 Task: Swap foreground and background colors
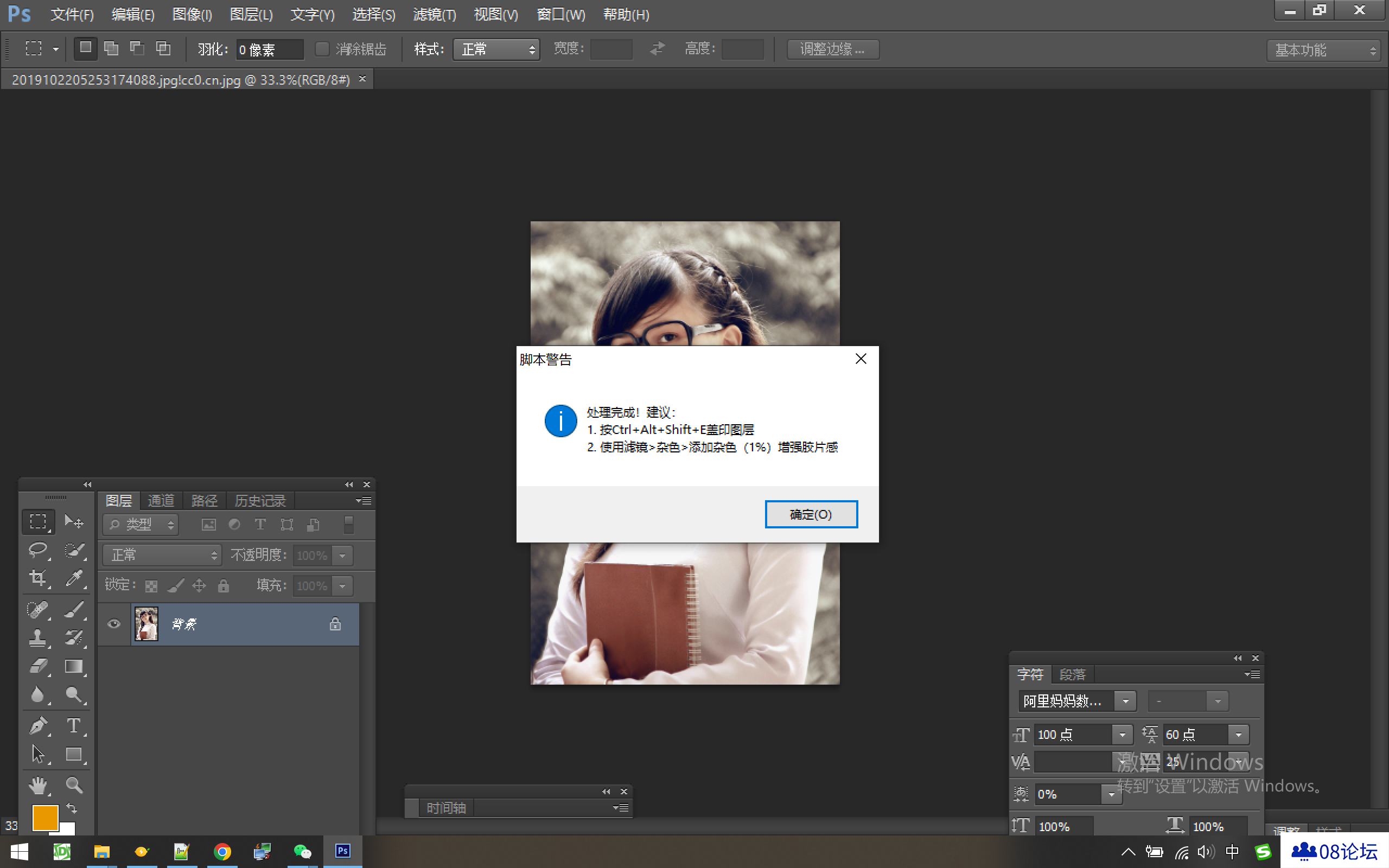pyautogui.click(x=72, y=808)
